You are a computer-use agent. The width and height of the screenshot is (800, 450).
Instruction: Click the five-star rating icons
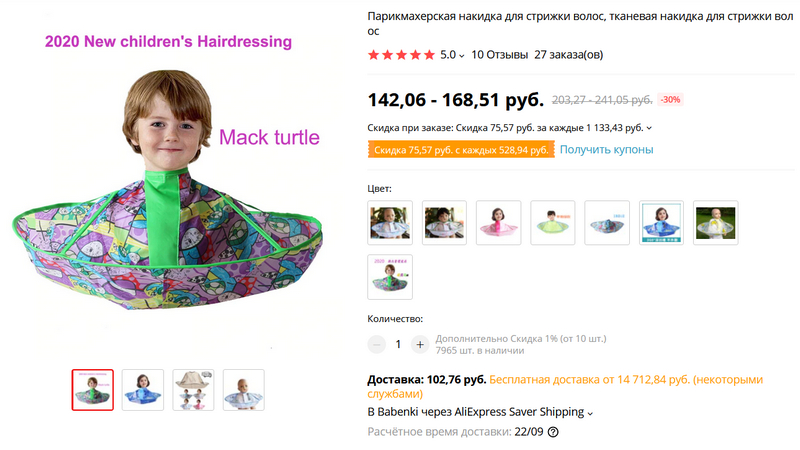coord(402,55)
